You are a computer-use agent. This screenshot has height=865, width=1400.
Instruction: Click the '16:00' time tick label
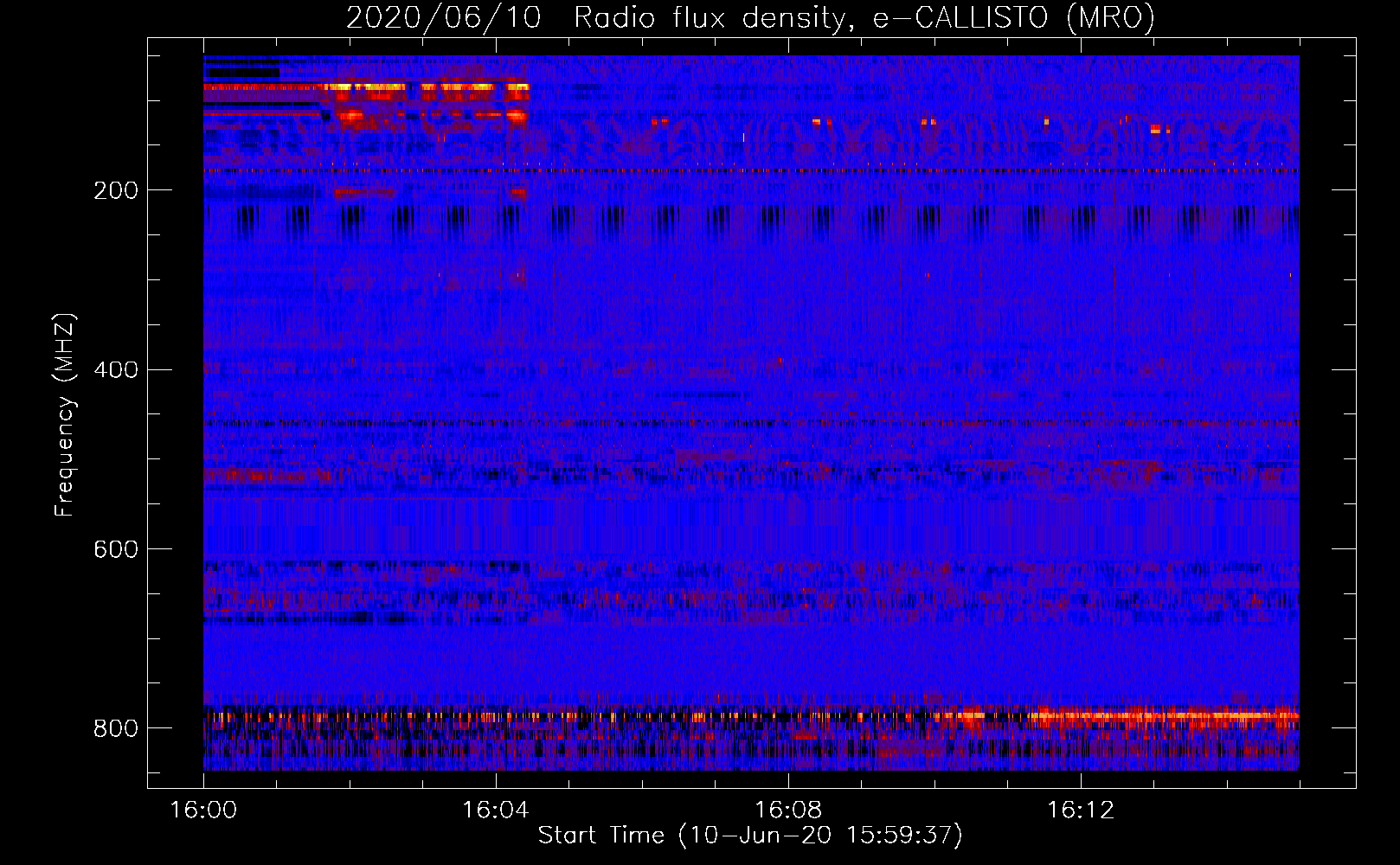point(203,811)
